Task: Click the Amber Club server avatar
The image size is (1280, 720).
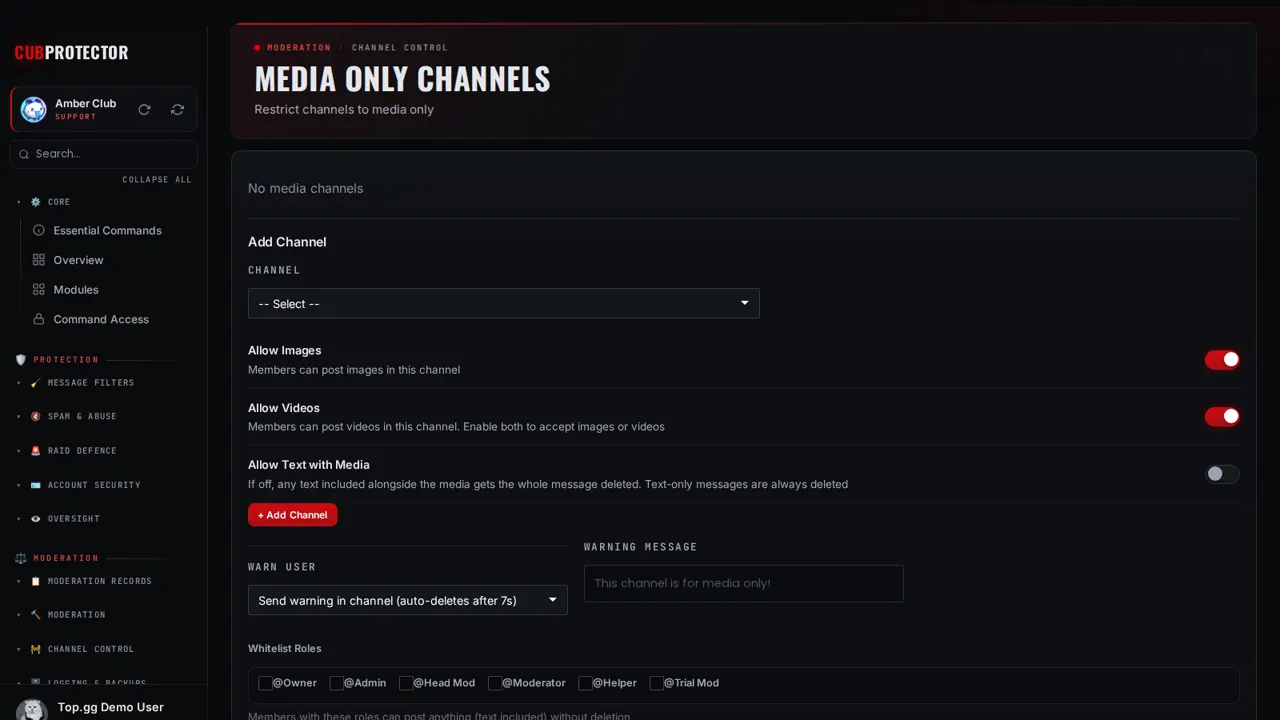Action: point(34,109)
